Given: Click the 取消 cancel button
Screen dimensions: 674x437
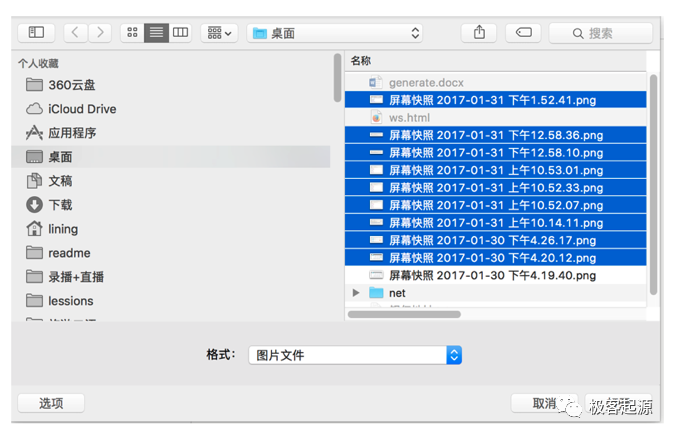Looking at the screenshot, I should [x=544, y=403].
